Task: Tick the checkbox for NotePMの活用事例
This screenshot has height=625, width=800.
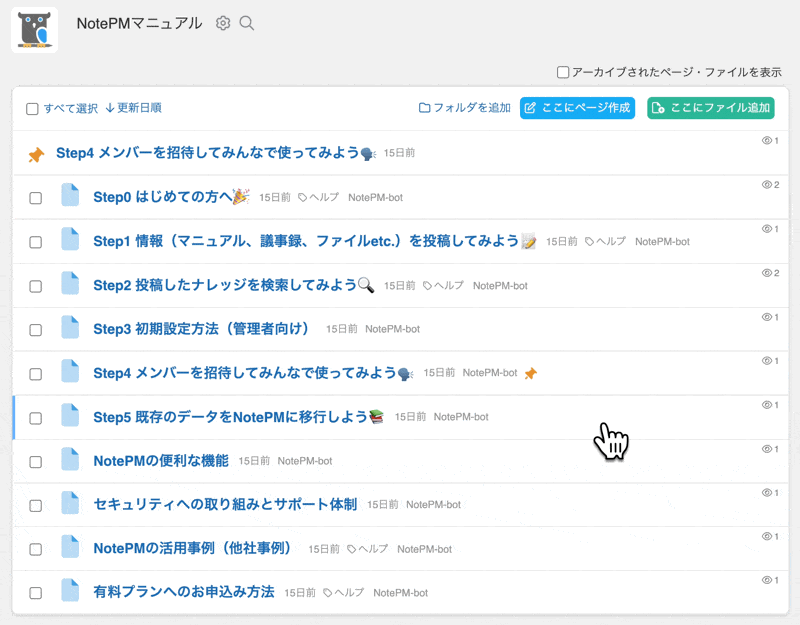Action: click(x=36, y=549)
